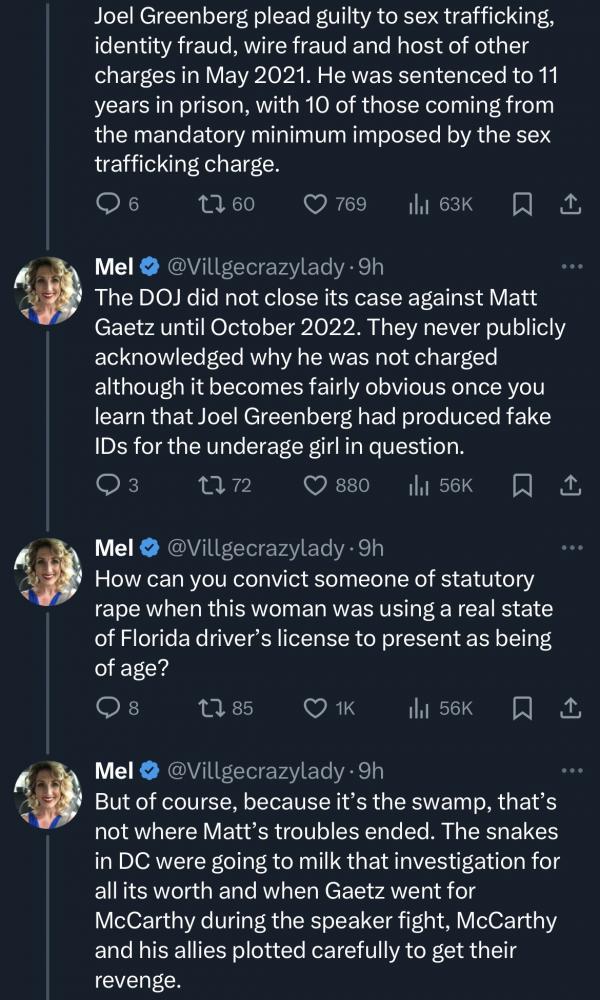Open @Villgecrazylady profile from DOJ tweet
This screenshot has width=600, height=1000.
tap(255, 267)
